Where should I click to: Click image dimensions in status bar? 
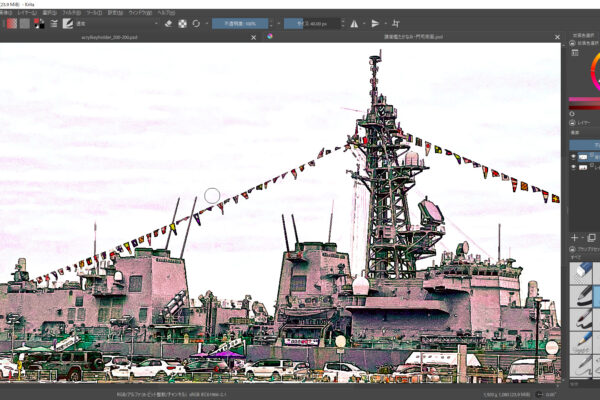tap(507, 394)
